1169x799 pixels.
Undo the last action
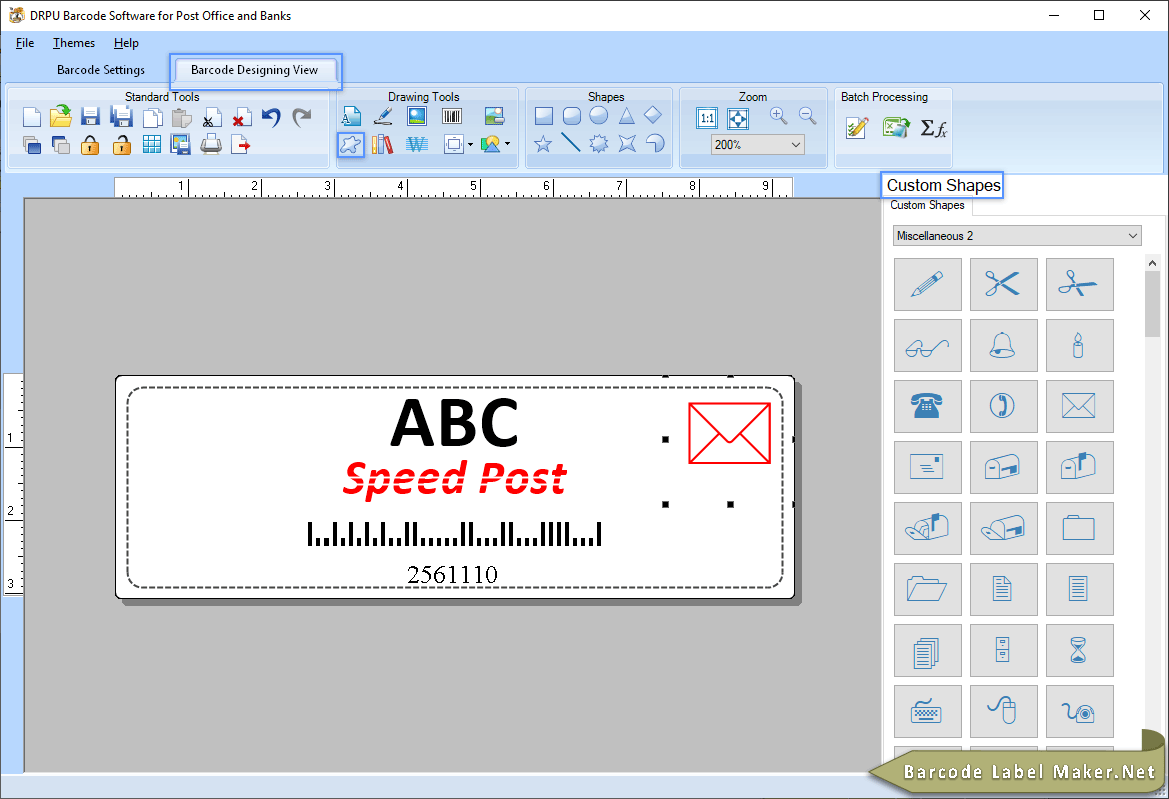[x=271, y=117]
